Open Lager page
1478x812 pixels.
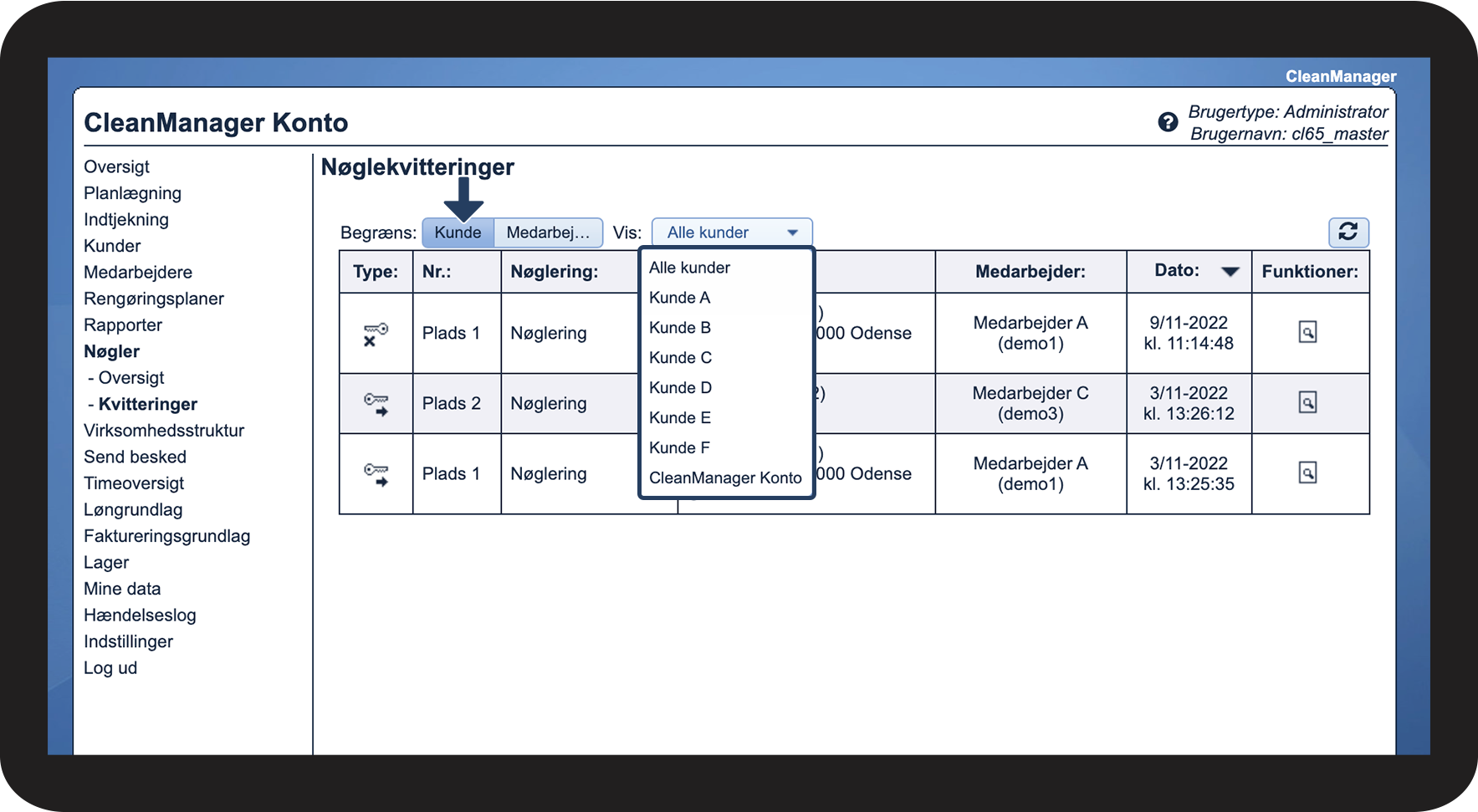coord(106,563)
